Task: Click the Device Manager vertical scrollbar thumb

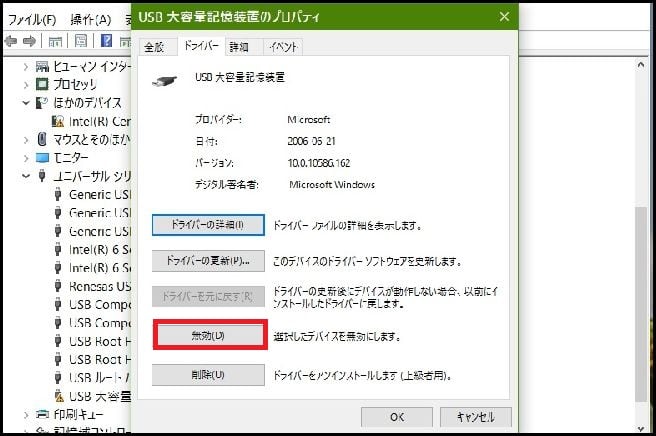Action: click(x=641, y=304)
